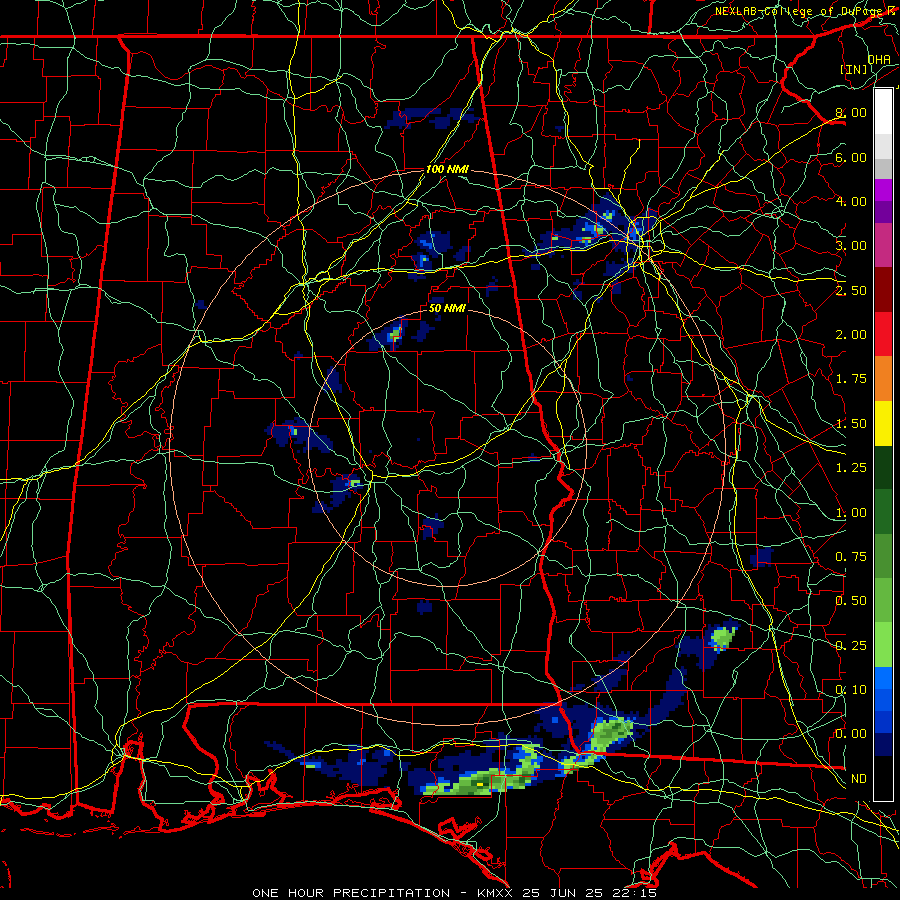Viewport: 900px width, 900px height.
Task: Select the 2.50 legend value
Action: (851, 290)
